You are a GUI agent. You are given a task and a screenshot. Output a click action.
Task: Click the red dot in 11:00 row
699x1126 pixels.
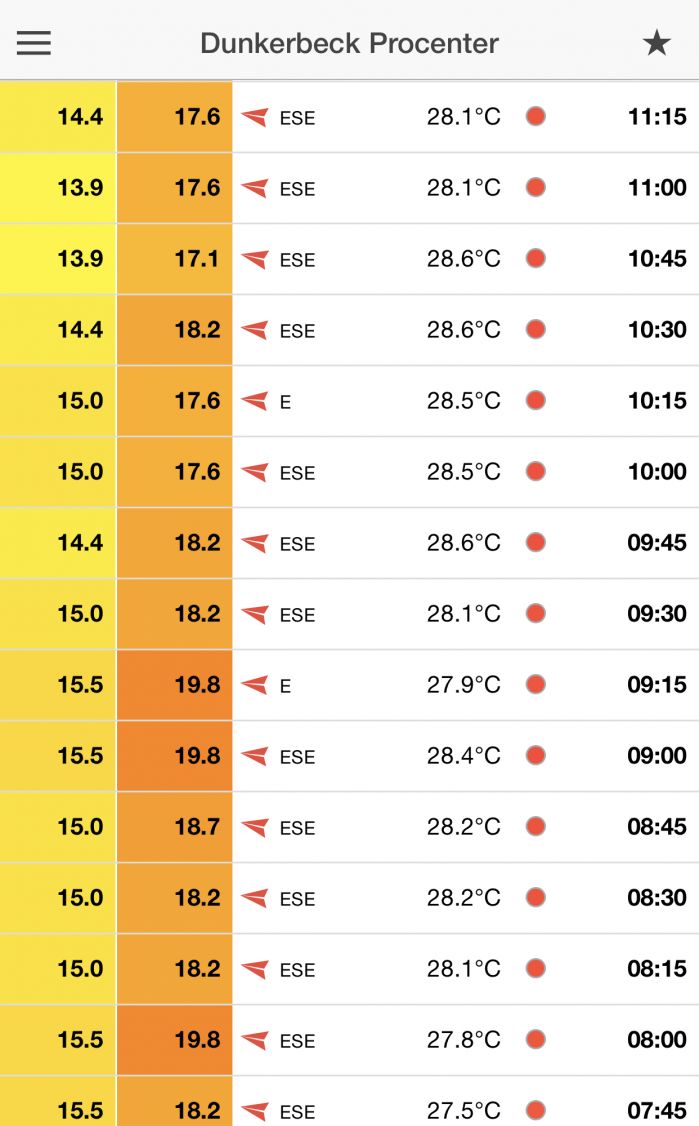pos(536,187)
